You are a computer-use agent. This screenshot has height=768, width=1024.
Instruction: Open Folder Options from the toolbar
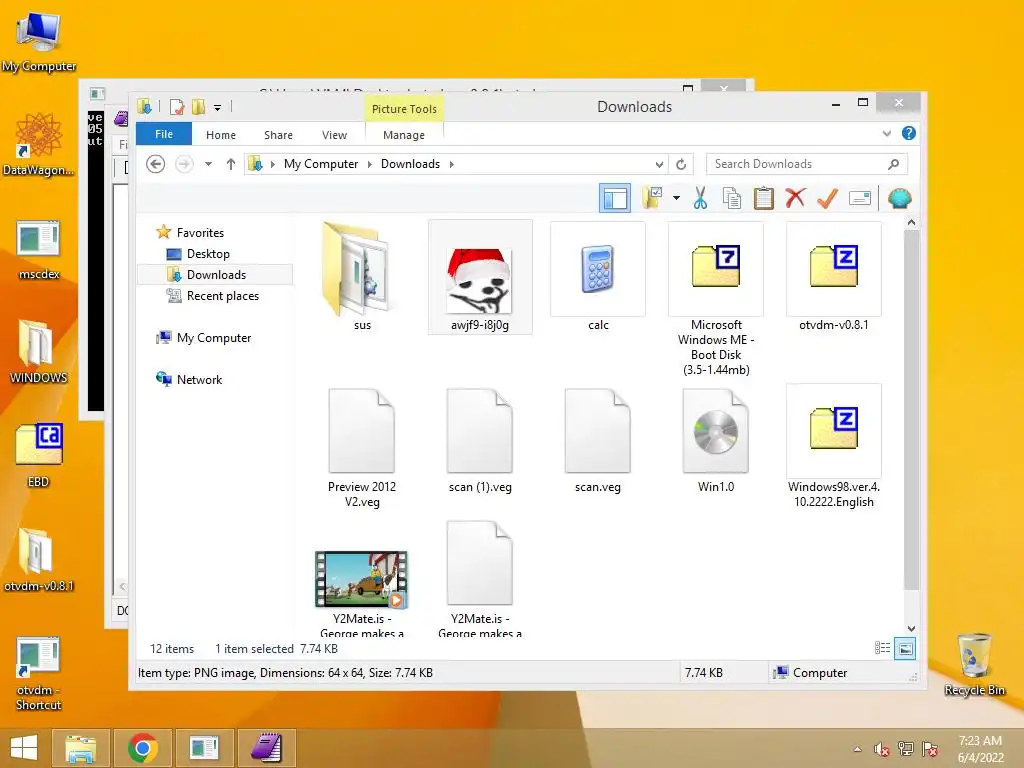point(652,198)
